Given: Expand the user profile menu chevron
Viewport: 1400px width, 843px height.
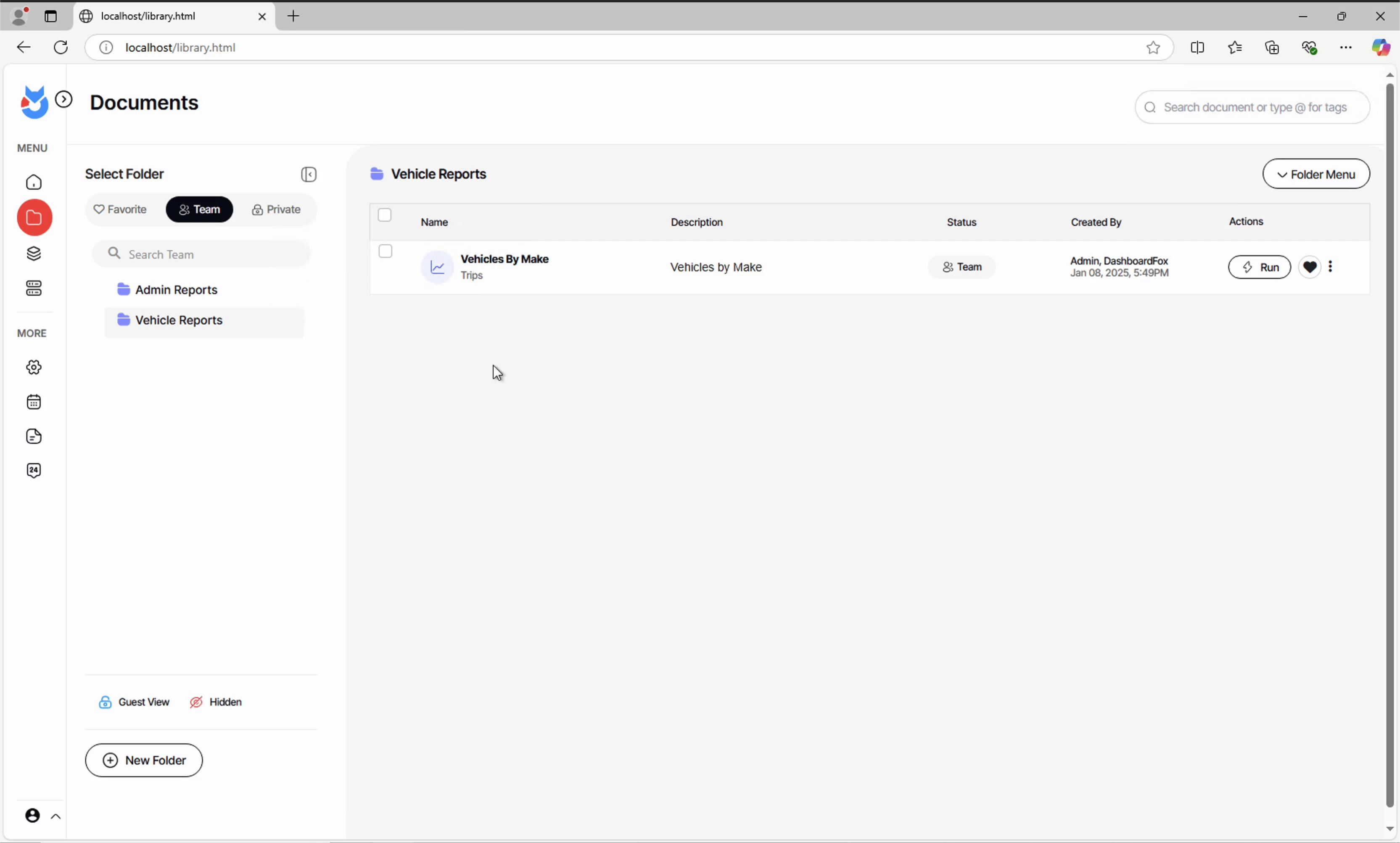Looking at the screenshot, I should [x=55, y=817].
